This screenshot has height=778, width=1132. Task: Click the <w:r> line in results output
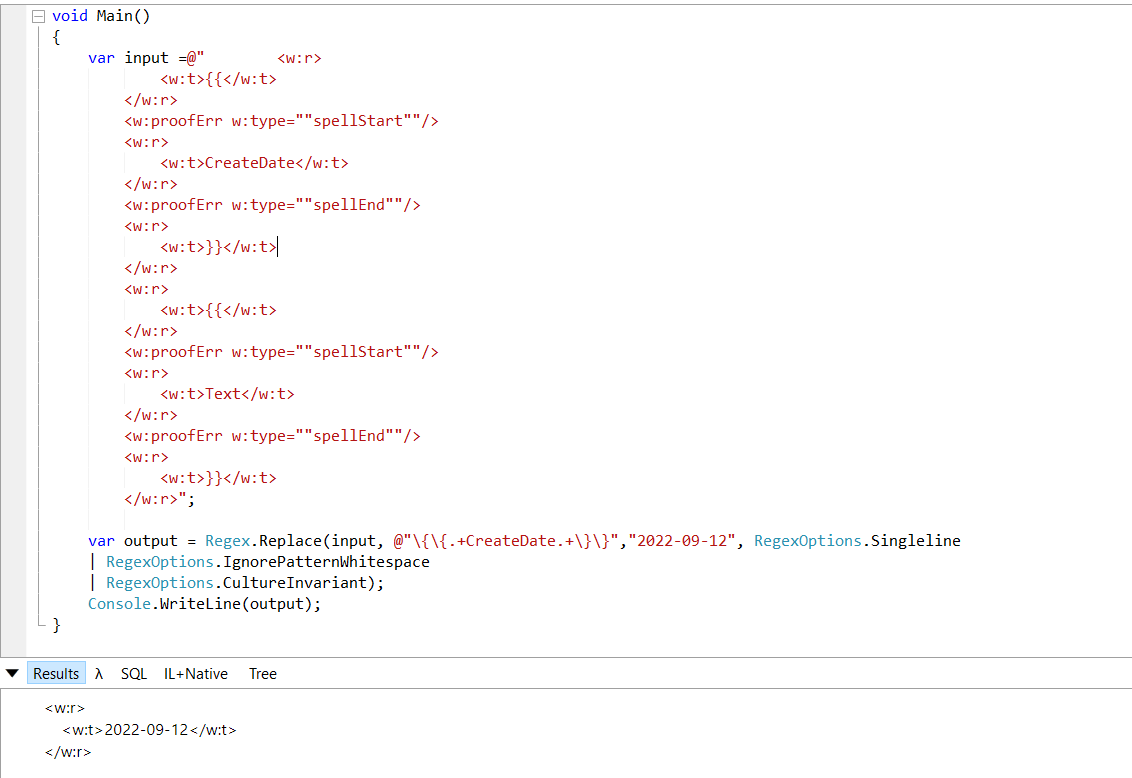(65, 708)
